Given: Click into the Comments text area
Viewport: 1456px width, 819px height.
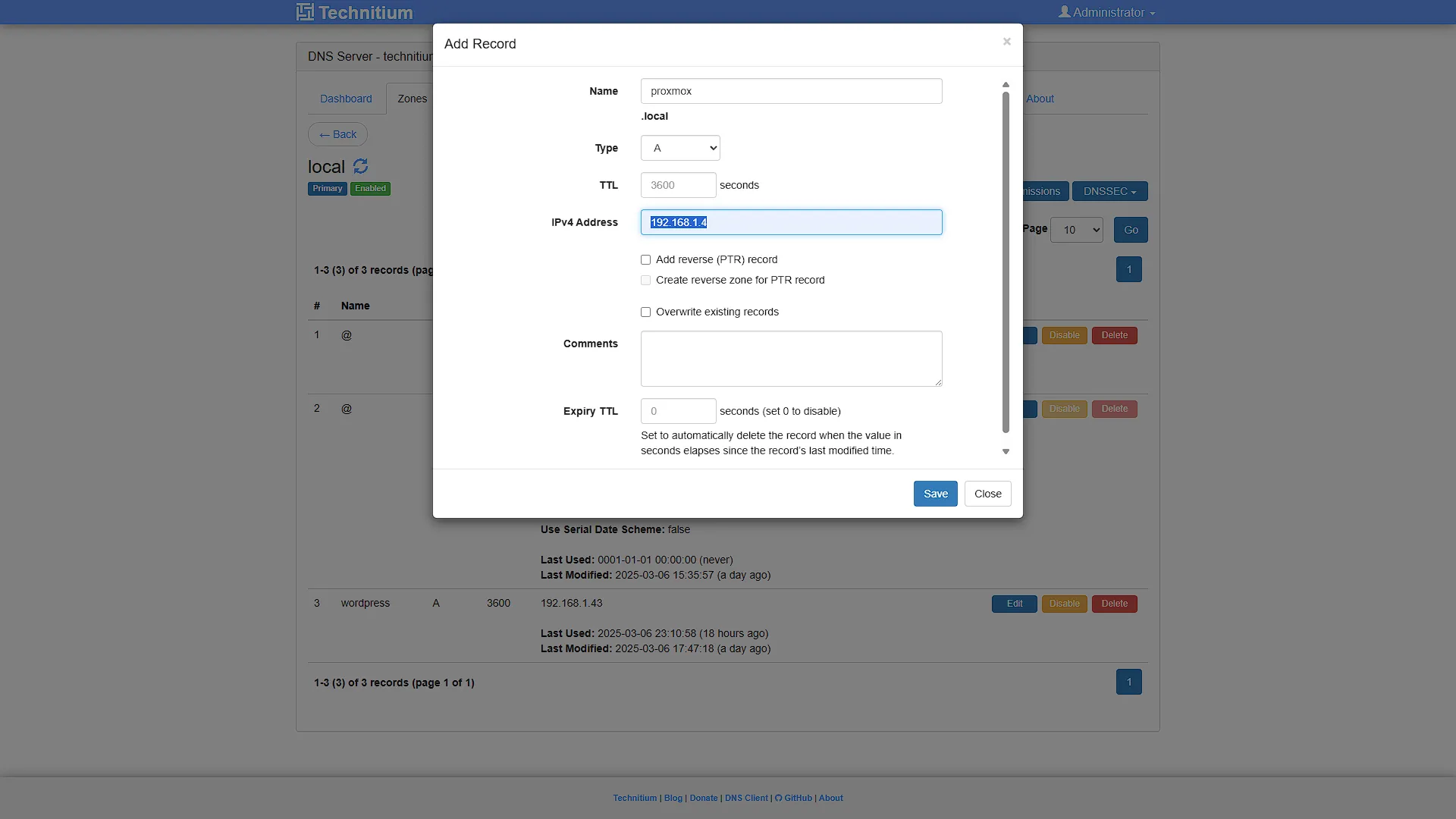Looking at the screenshot, I should click(x=791, y=359).
